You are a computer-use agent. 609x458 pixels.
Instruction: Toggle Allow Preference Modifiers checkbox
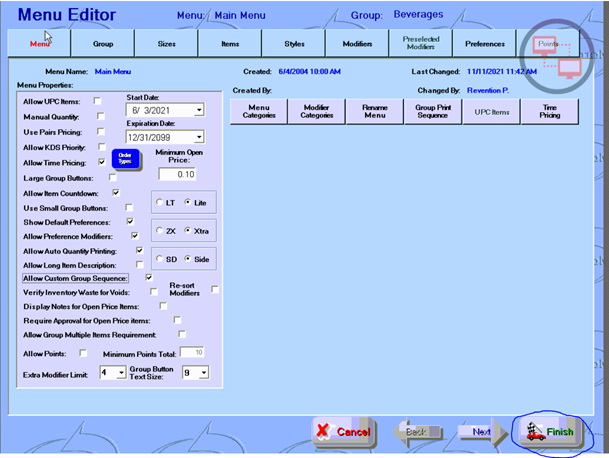[135, 236]
